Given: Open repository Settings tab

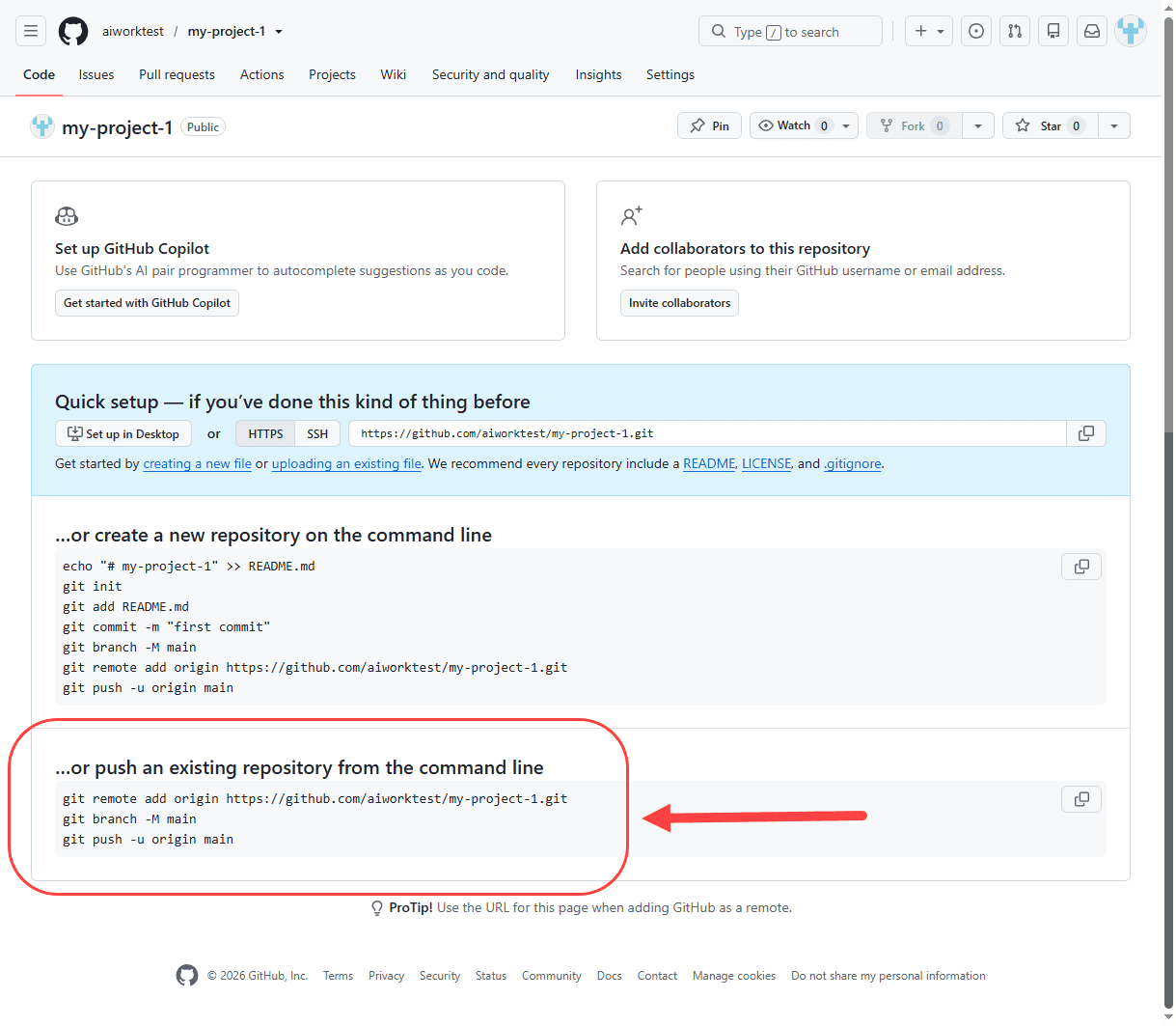Looking at the screenshot, I should click(670, 74).
